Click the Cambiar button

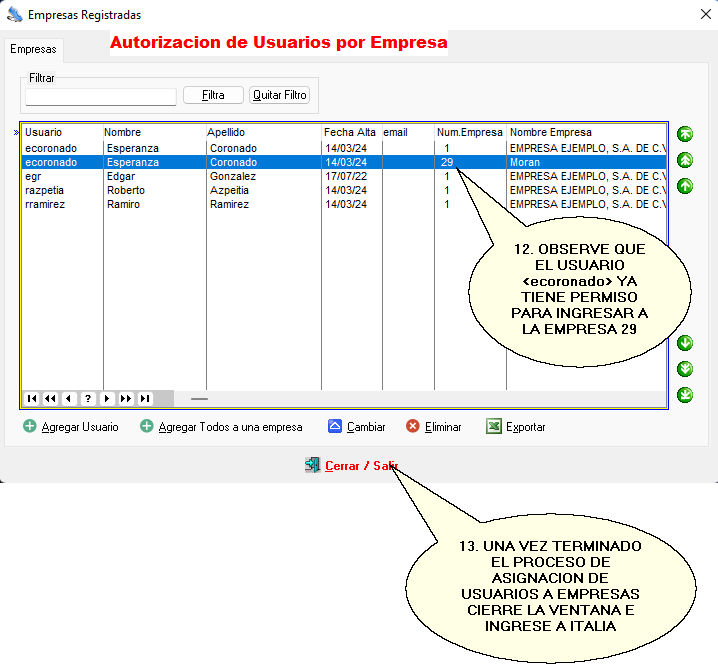357,426
